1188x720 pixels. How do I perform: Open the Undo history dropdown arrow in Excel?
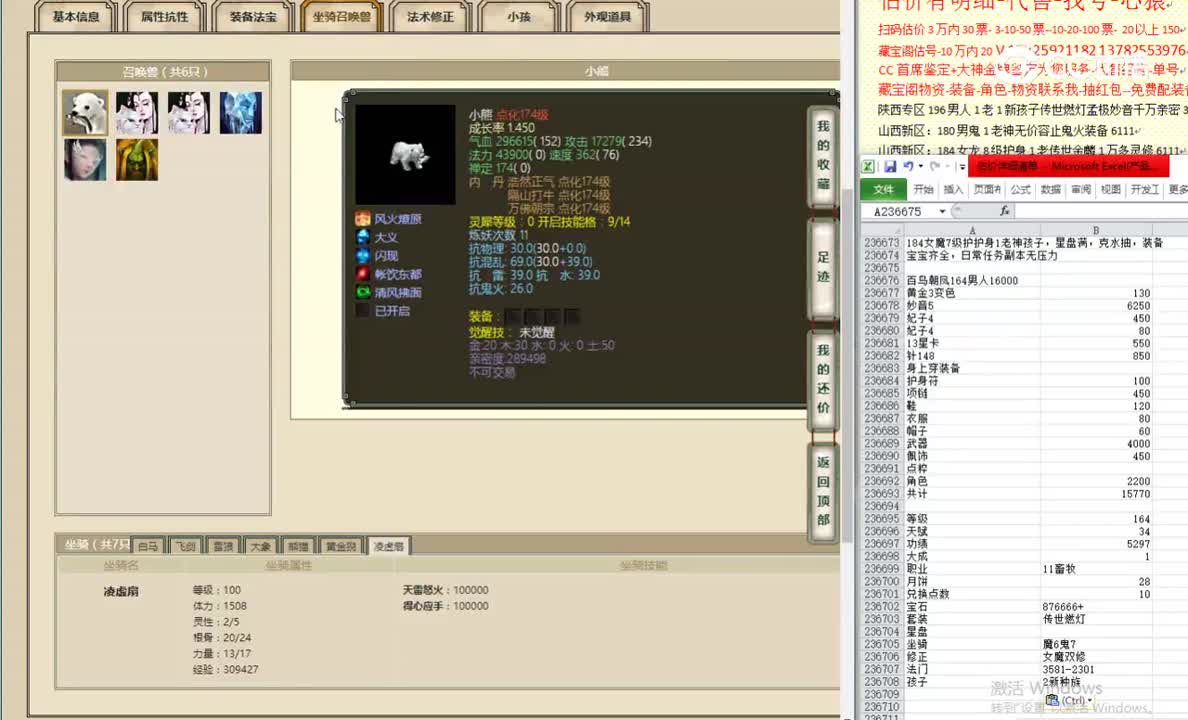pyautogui.click(x=921, y=167)
